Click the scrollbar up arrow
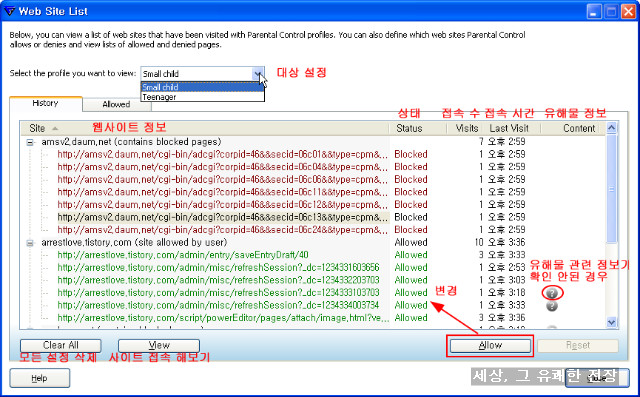Viewport: 640px width, 397px height. coord(611,128)
